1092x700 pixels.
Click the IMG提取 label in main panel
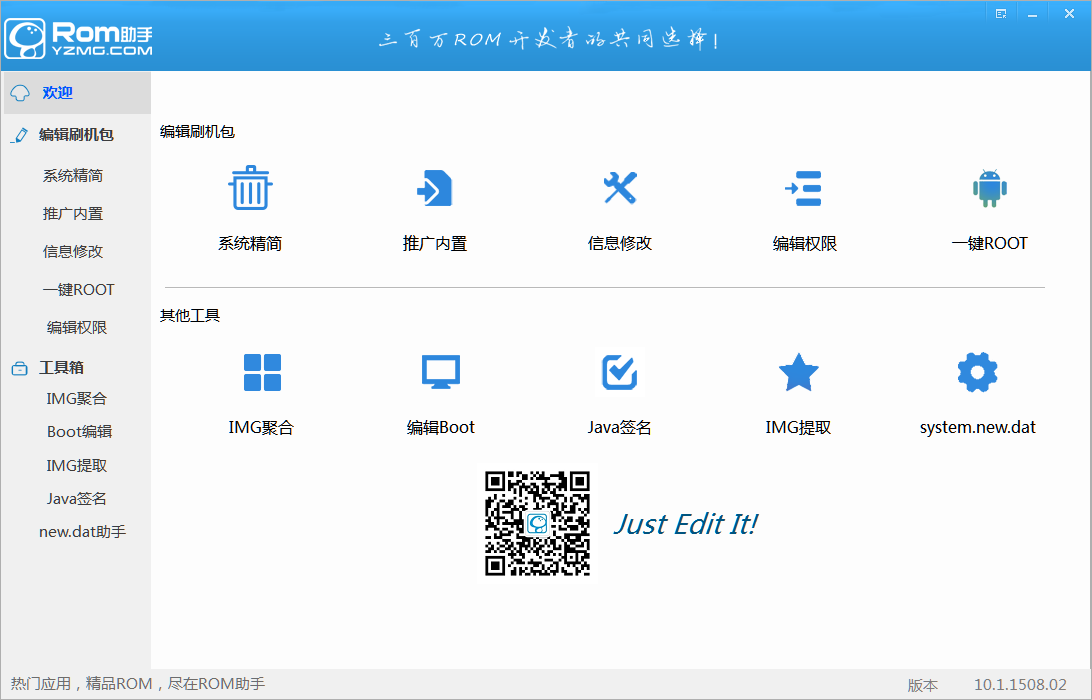point(798,428)
